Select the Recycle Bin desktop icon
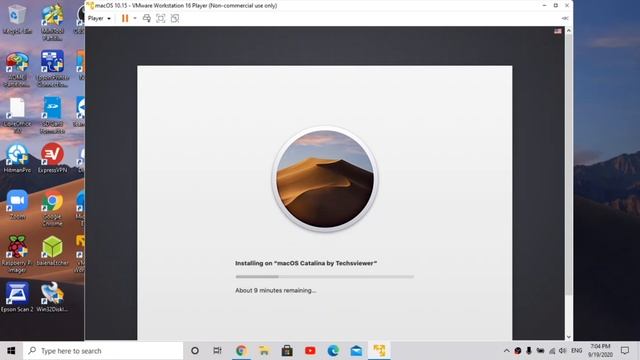 17,19
